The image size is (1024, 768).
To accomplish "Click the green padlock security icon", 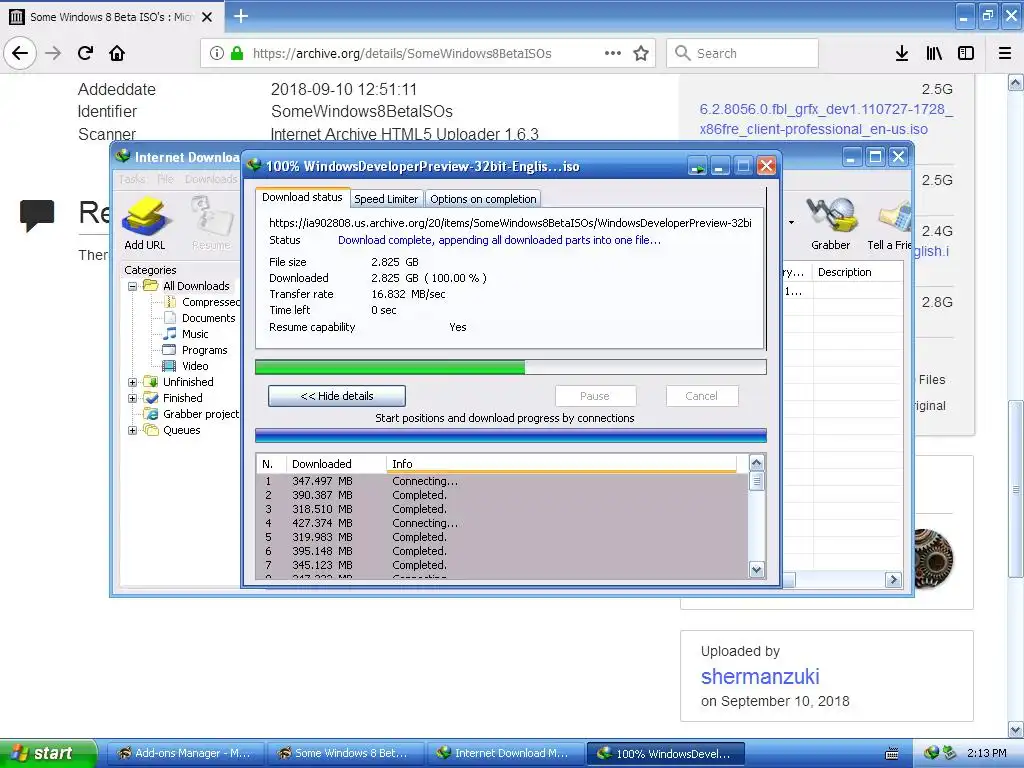I will [x=237, y=53].
